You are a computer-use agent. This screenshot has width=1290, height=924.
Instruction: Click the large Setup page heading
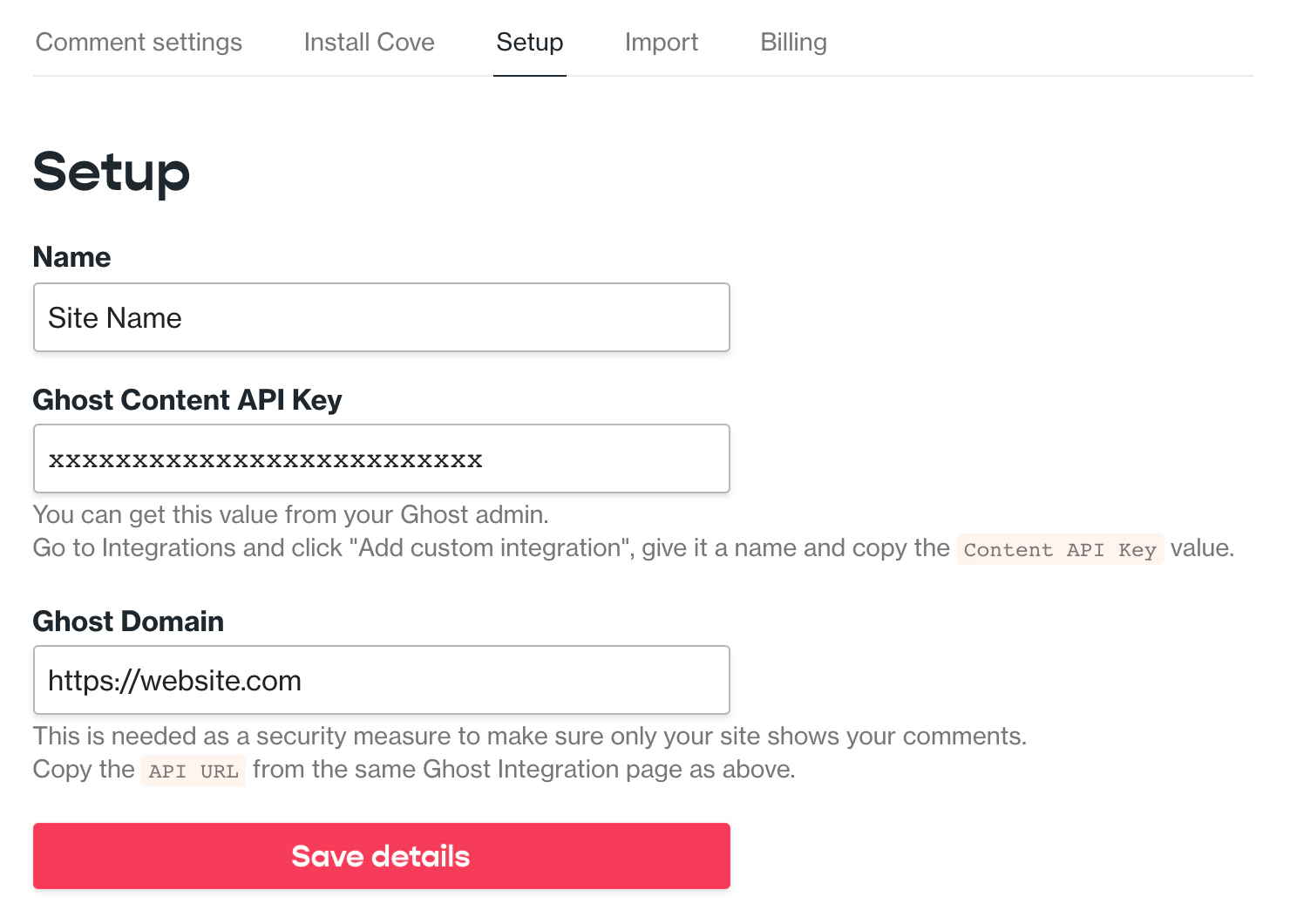(x=111, y=172)
